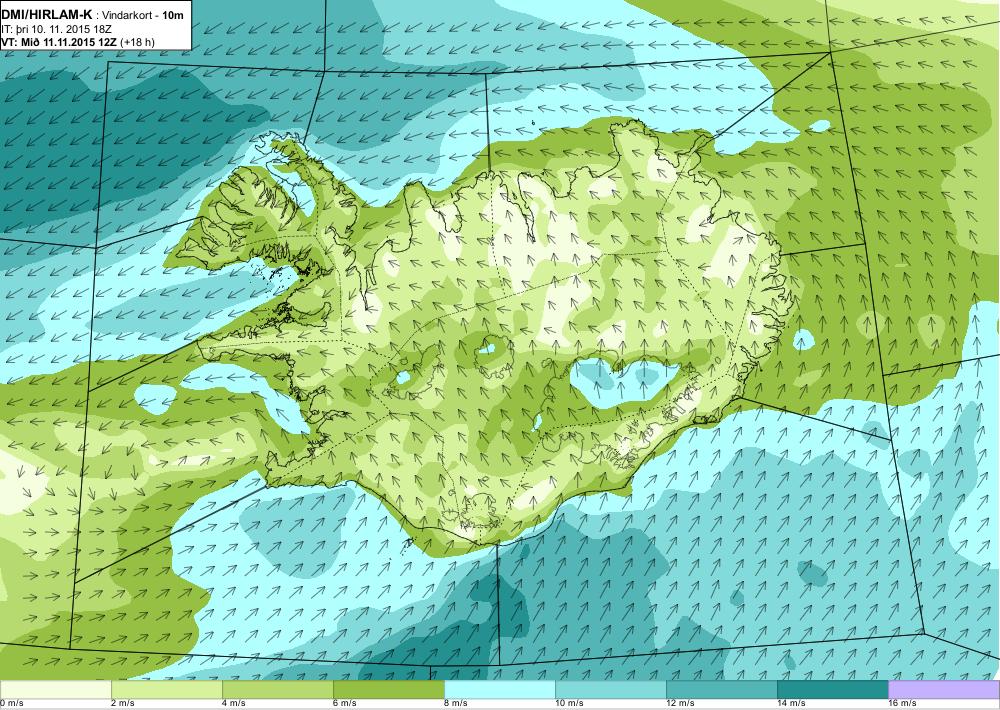Screen dimensions: 1000x710
Task: Click the 10–12 m/s turquoise legend swatch
Action: 610,690
